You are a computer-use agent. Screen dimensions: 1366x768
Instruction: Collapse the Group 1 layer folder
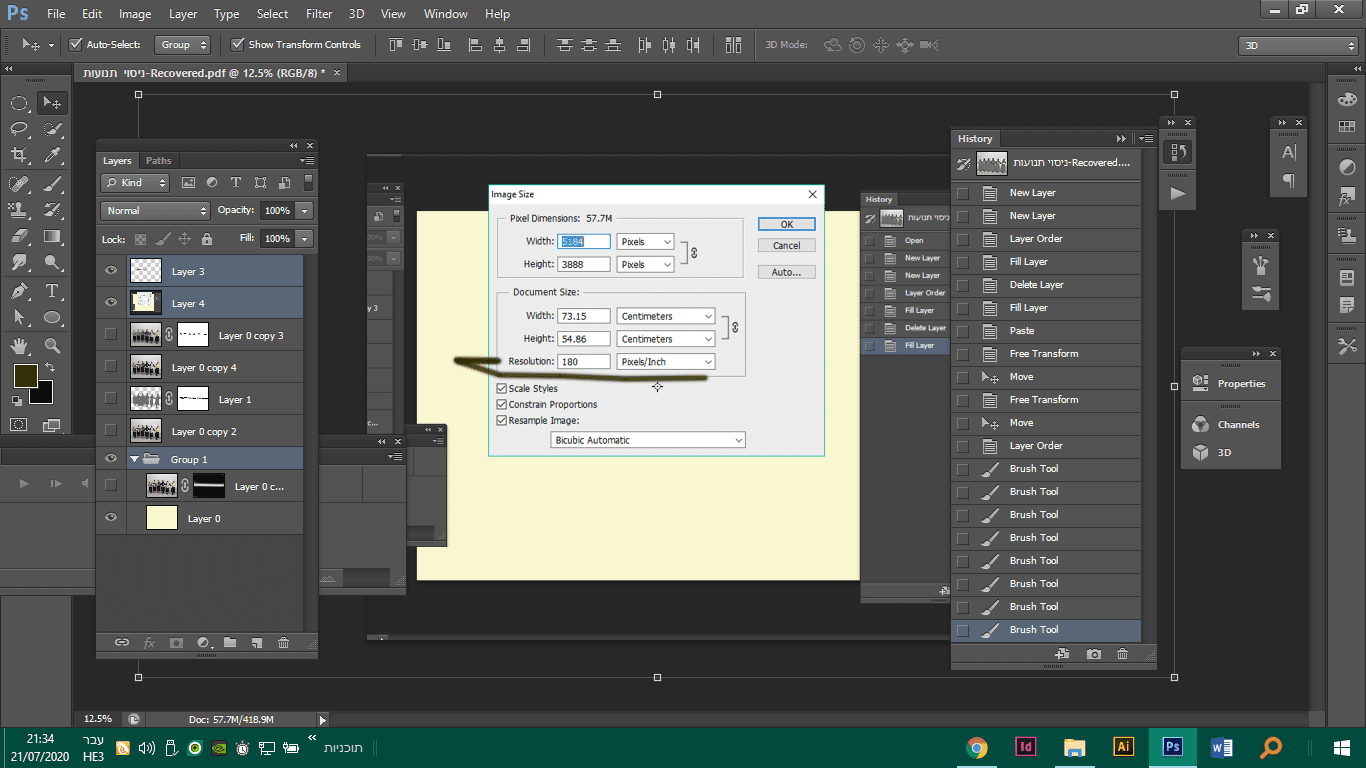tap(135, 459)
